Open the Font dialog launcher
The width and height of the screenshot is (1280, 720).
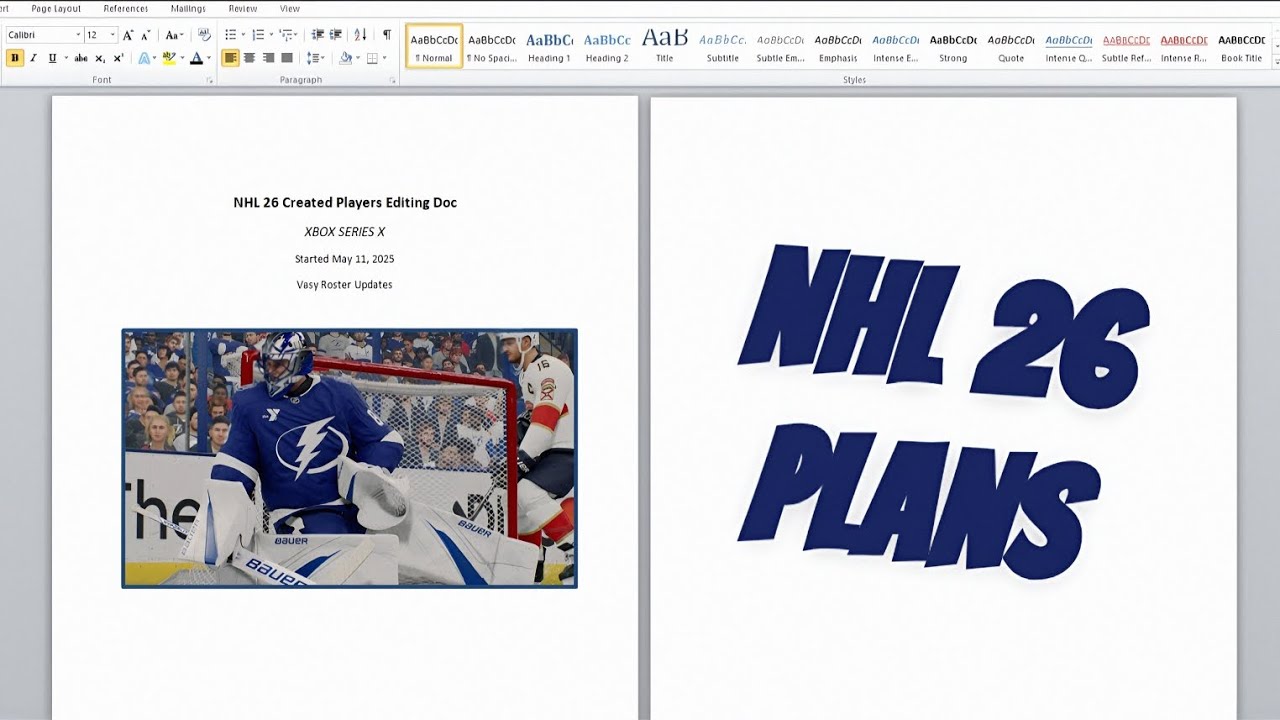pyautogui.click(x=210, y=80)
